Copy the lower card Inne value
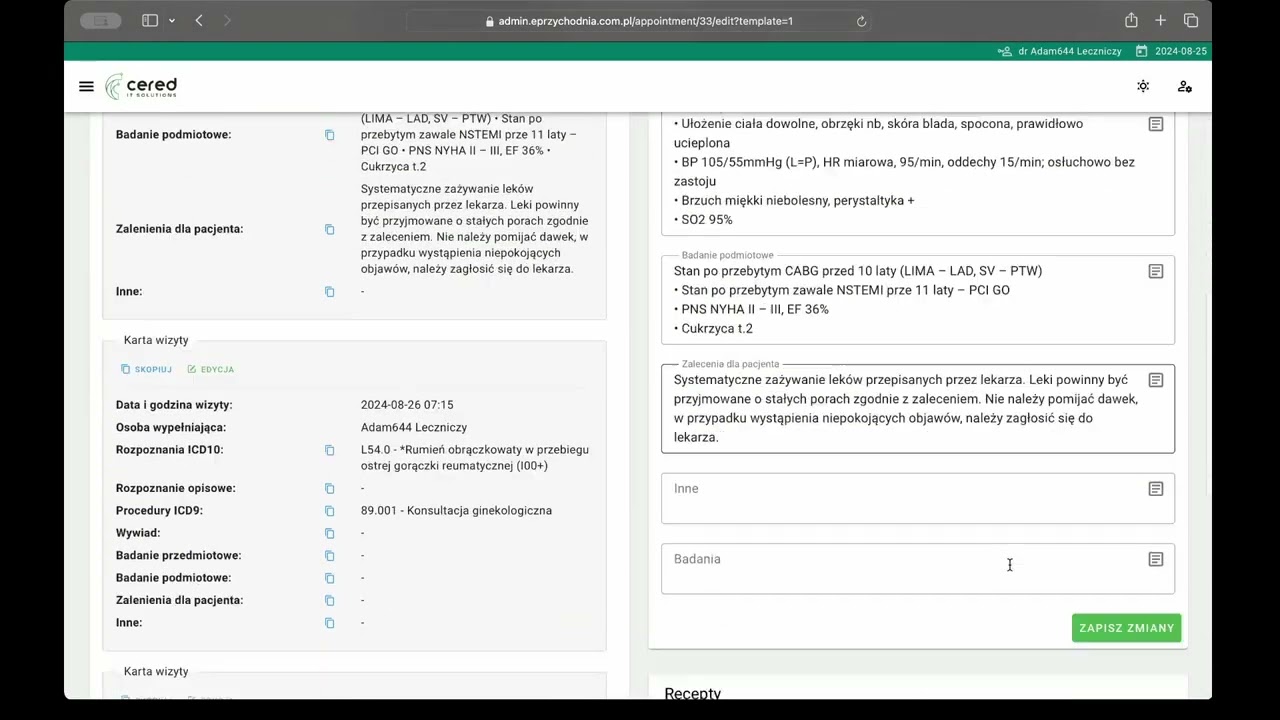Image resolution: width=1280 pixels, height=720 pixels. [329, 623]
